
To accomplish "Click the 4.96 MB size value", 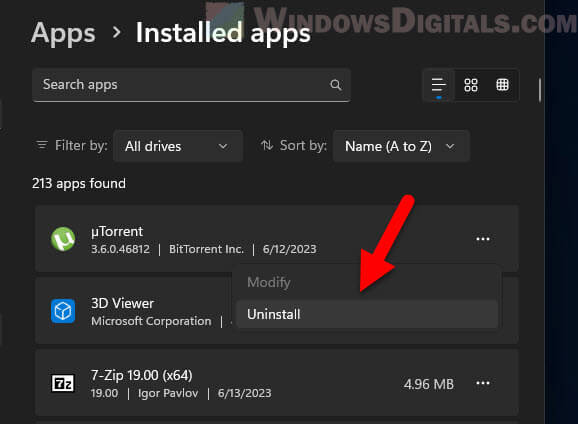I will click(428, 384).
